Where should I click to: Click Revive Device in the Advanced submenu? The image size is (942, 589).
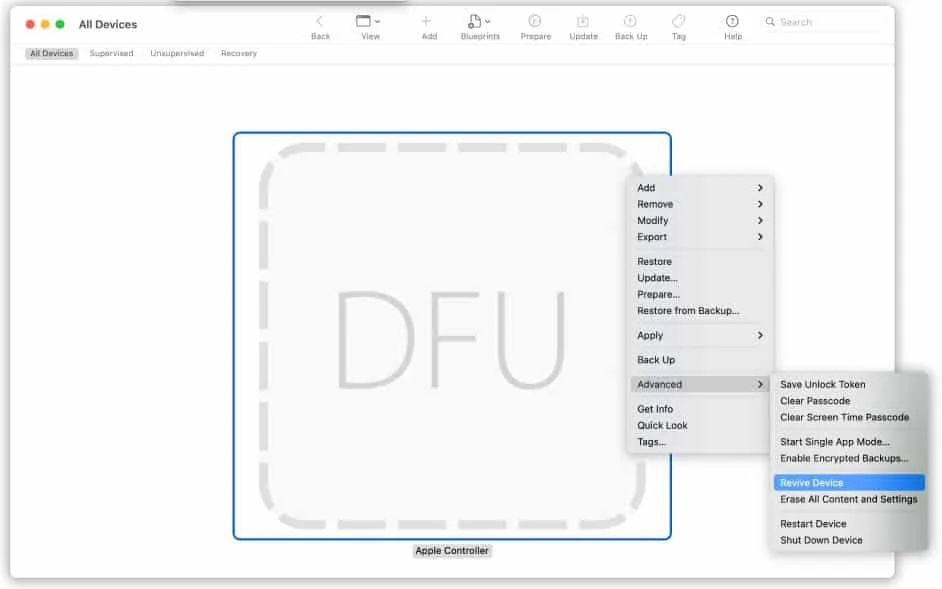(849, 483)
